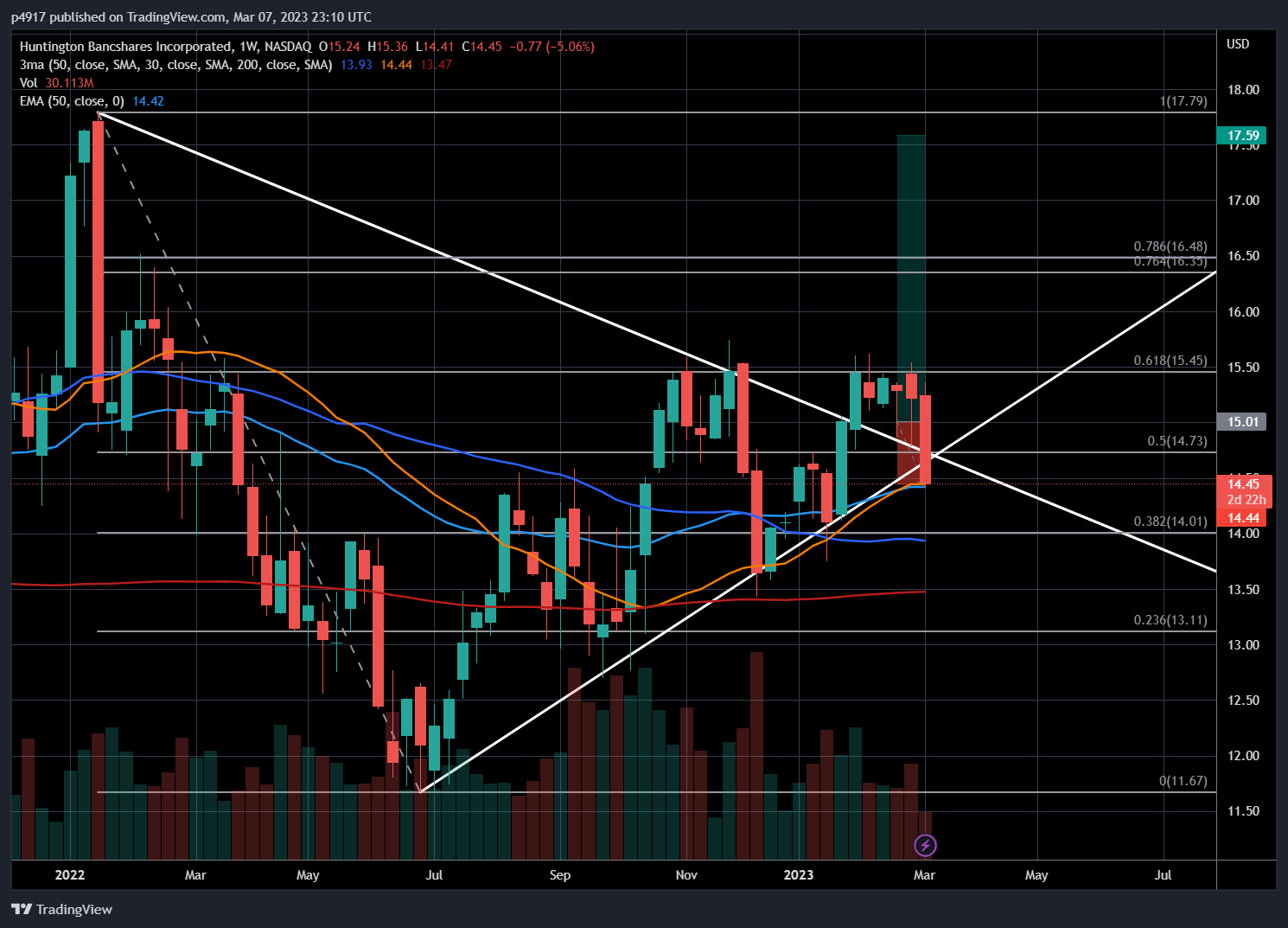Click the 0.236(13.11) Fibonacci level label
The height and width of the screenshot is (928, 1288).
1170,620
